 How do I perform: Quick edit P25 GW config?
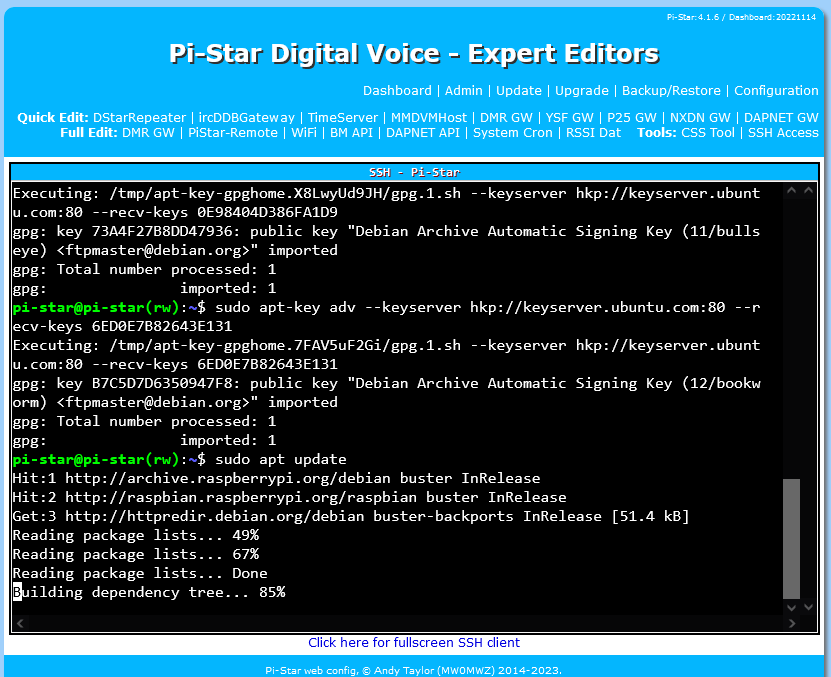tap(632, 118)
